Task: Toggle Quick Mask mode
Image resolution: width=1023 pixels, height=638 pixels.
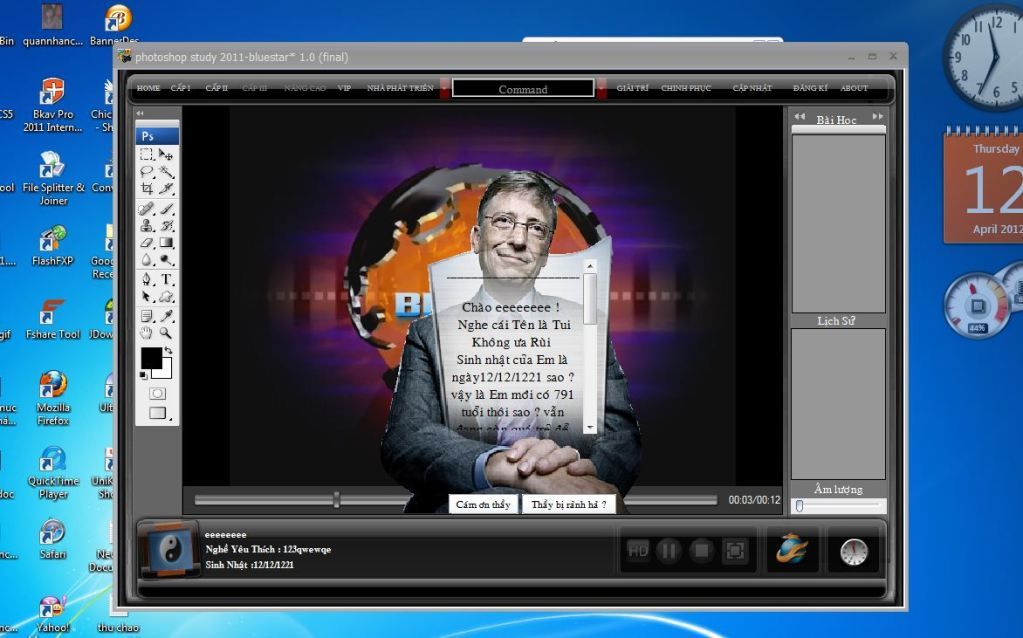Action: coord(157,393)
